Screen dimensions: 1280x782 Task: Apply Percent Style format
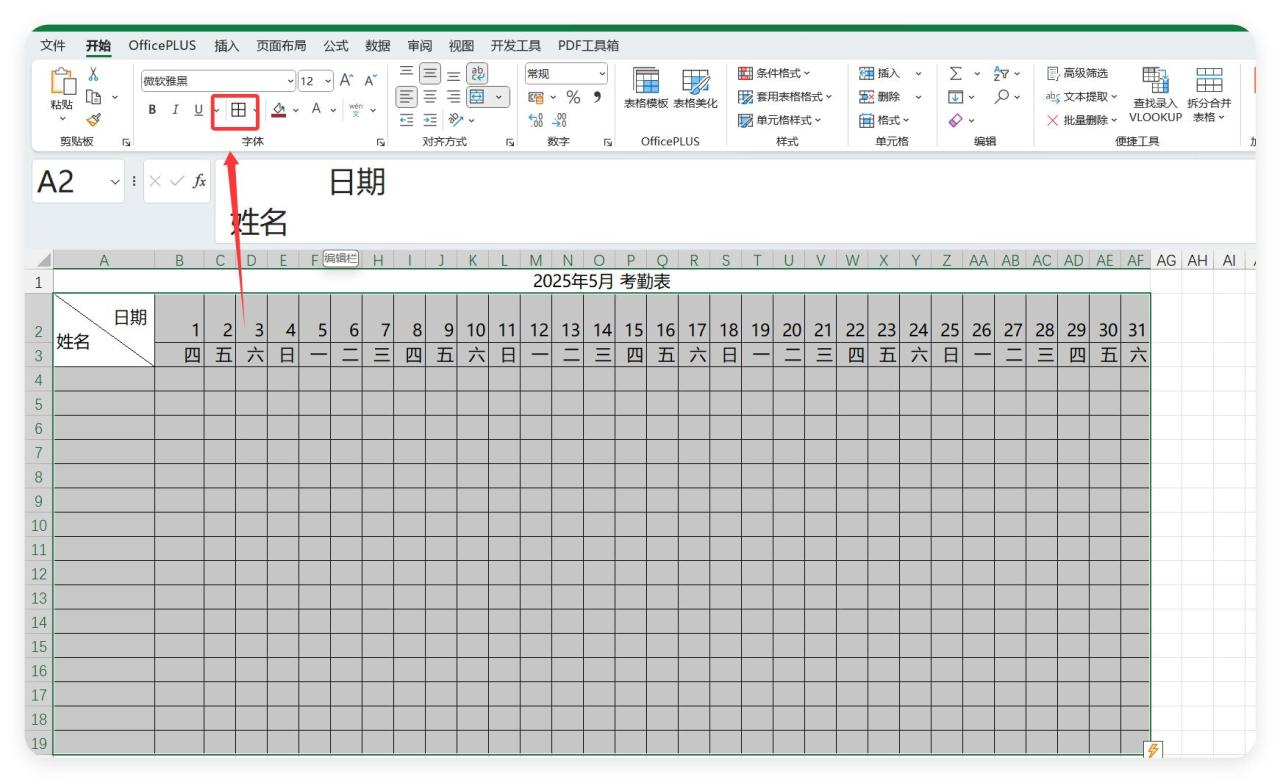(575, 97)
